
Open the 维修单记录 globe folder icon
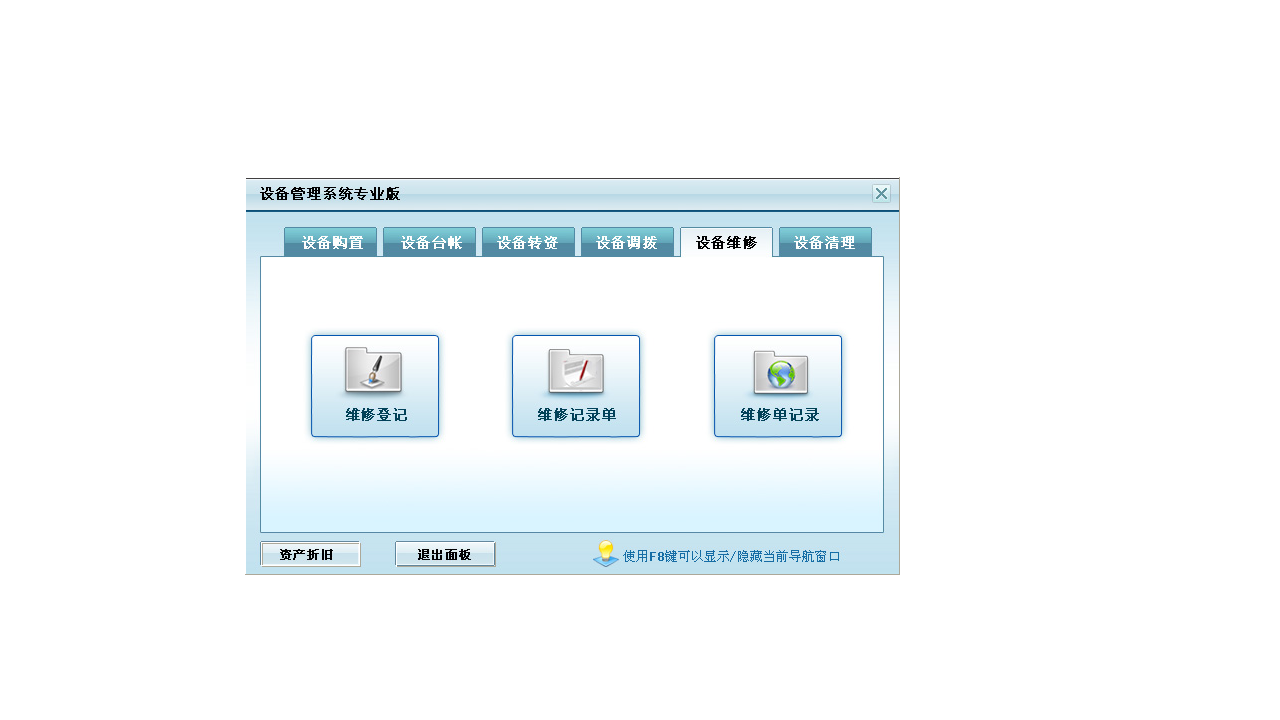tap(778, 372)
